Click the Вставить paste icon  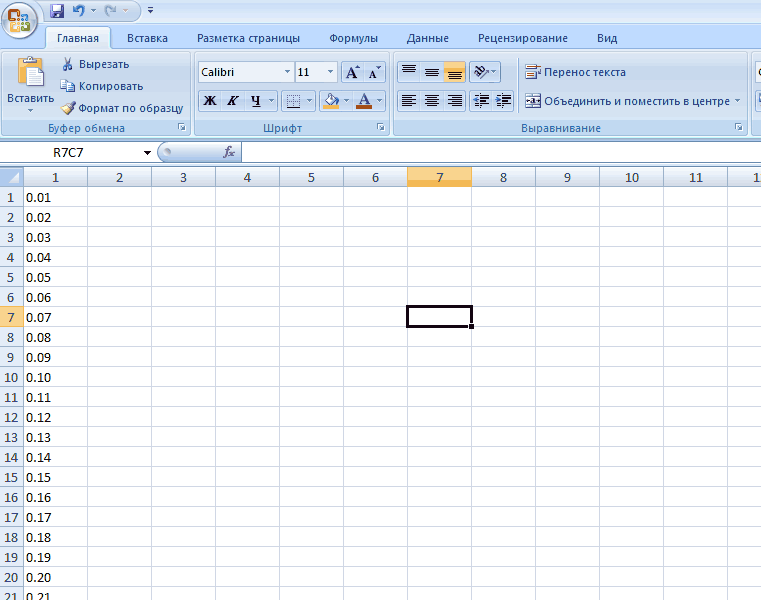click(30, 75)
